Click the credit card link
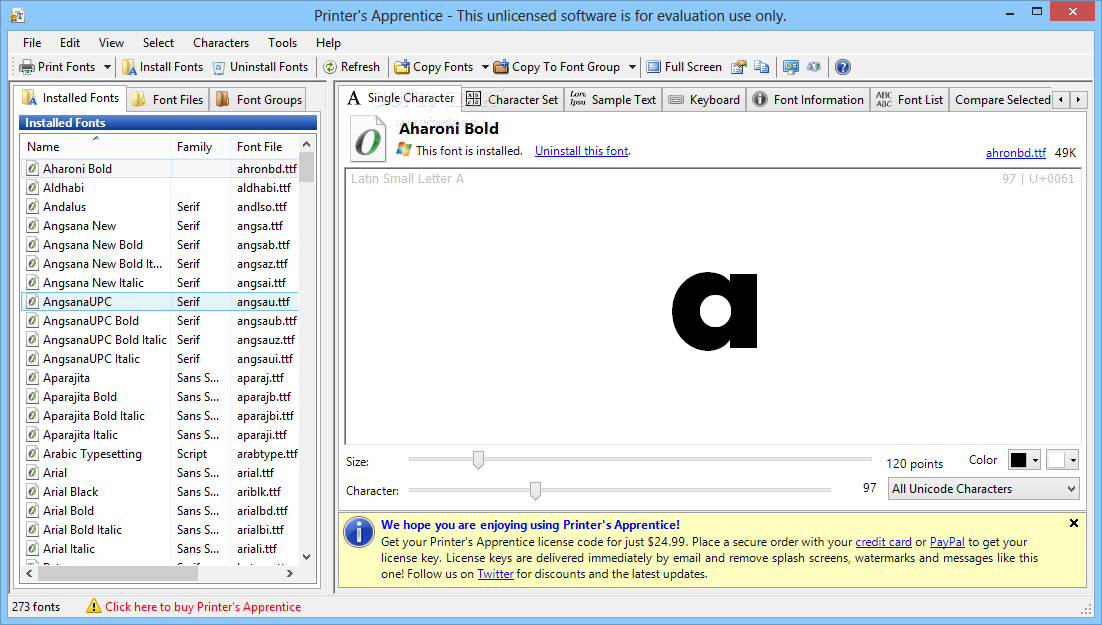The width and height of the screenshot is (1102, 625). tap(883, 542)
